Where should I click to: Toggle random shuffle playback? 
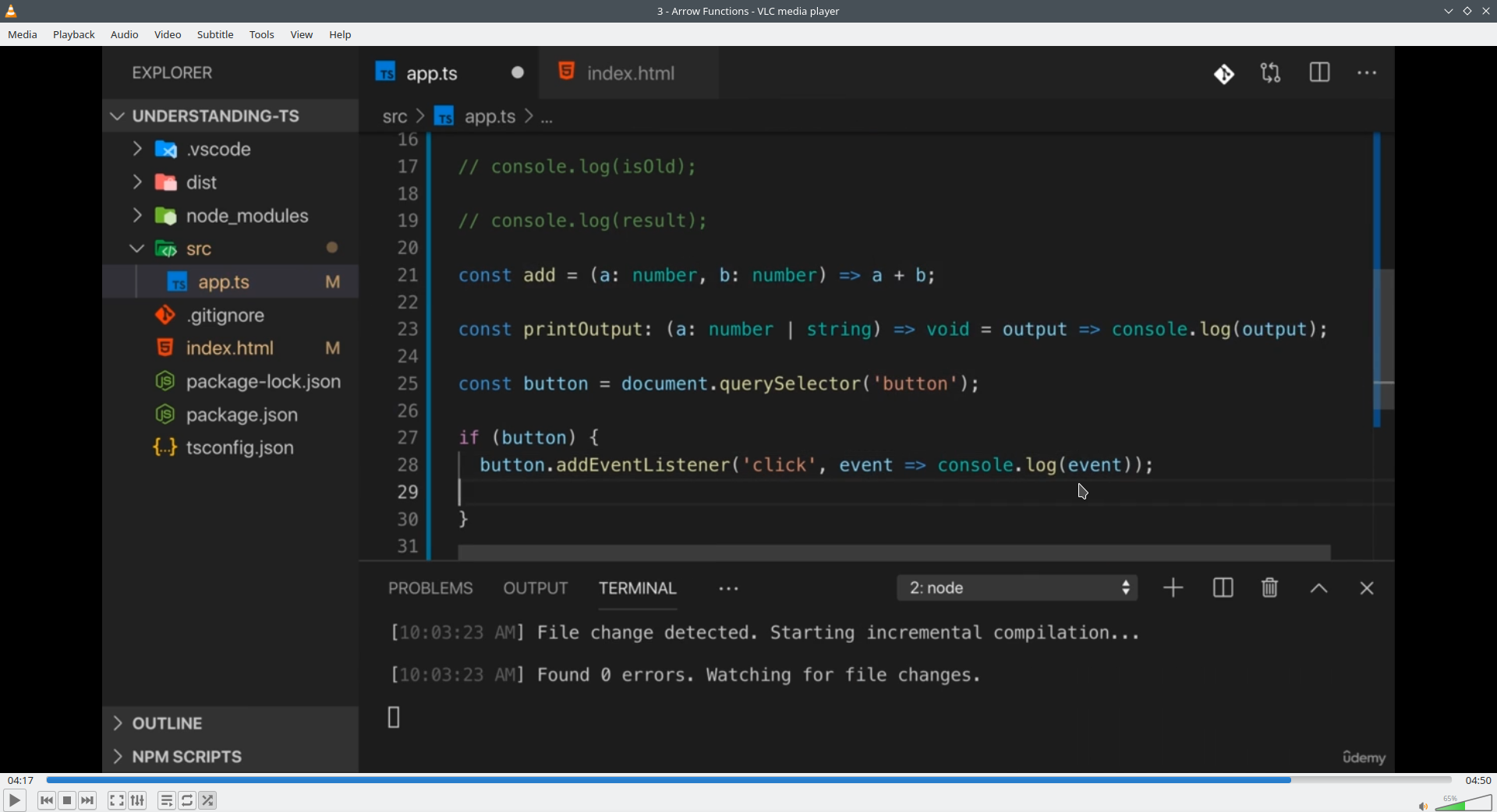click(208, 800)
